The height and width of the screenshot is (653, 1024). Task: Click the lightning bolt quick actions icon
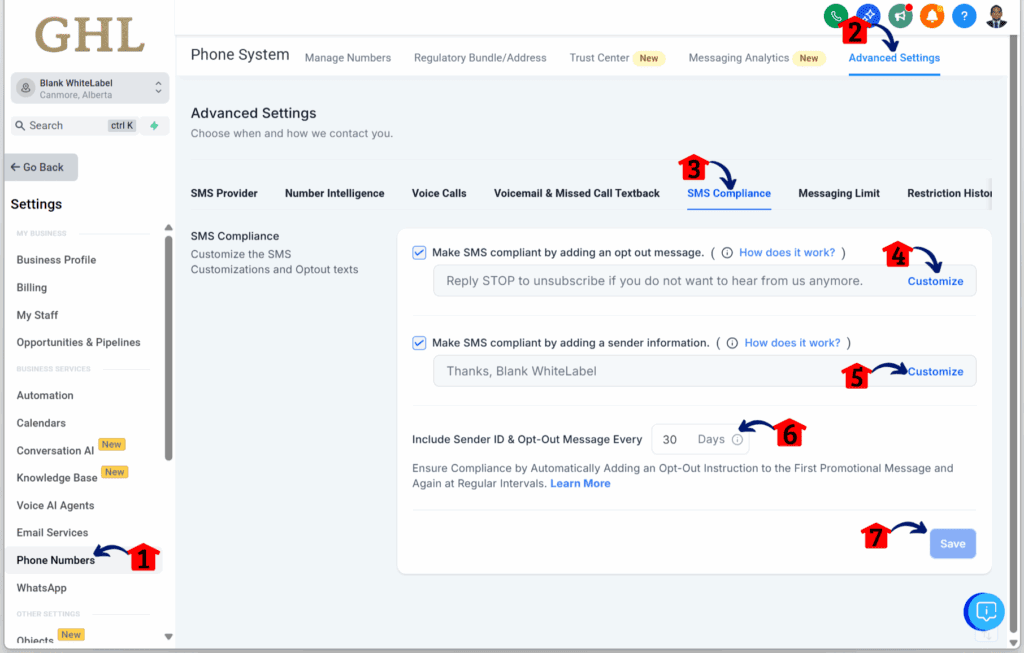coord(154,125)
